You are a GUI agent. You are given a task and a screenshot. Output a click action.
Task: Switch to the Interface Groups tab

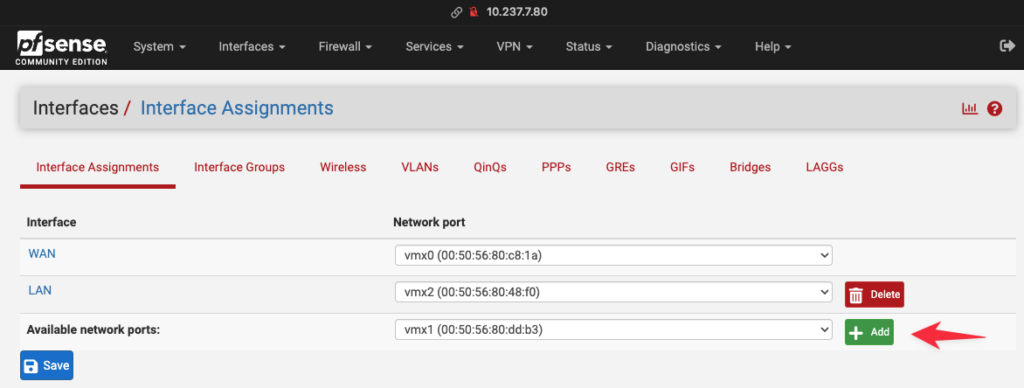point(239,167)
